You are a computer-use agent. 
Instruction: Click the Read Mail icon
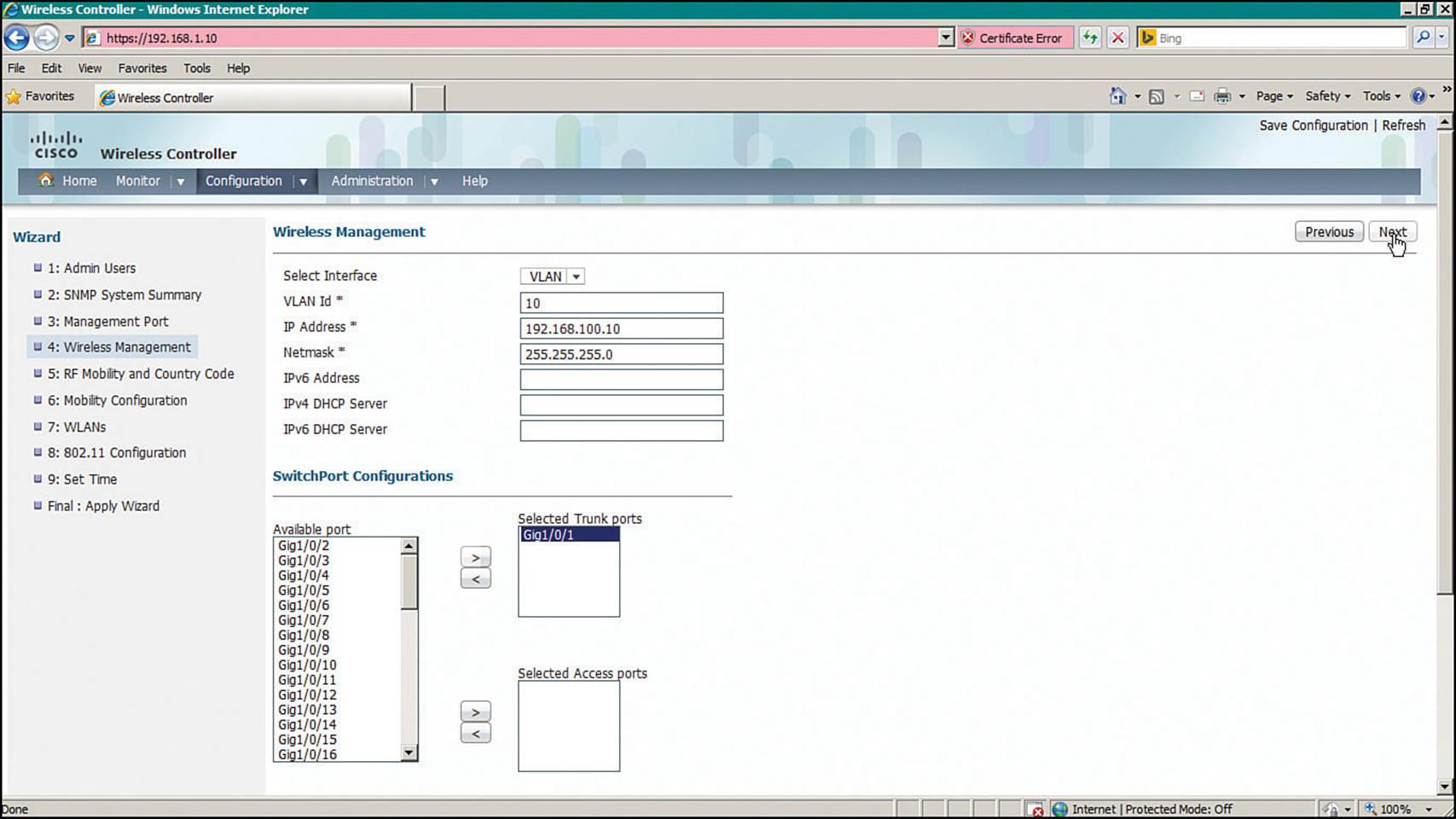pos(1197,96)
